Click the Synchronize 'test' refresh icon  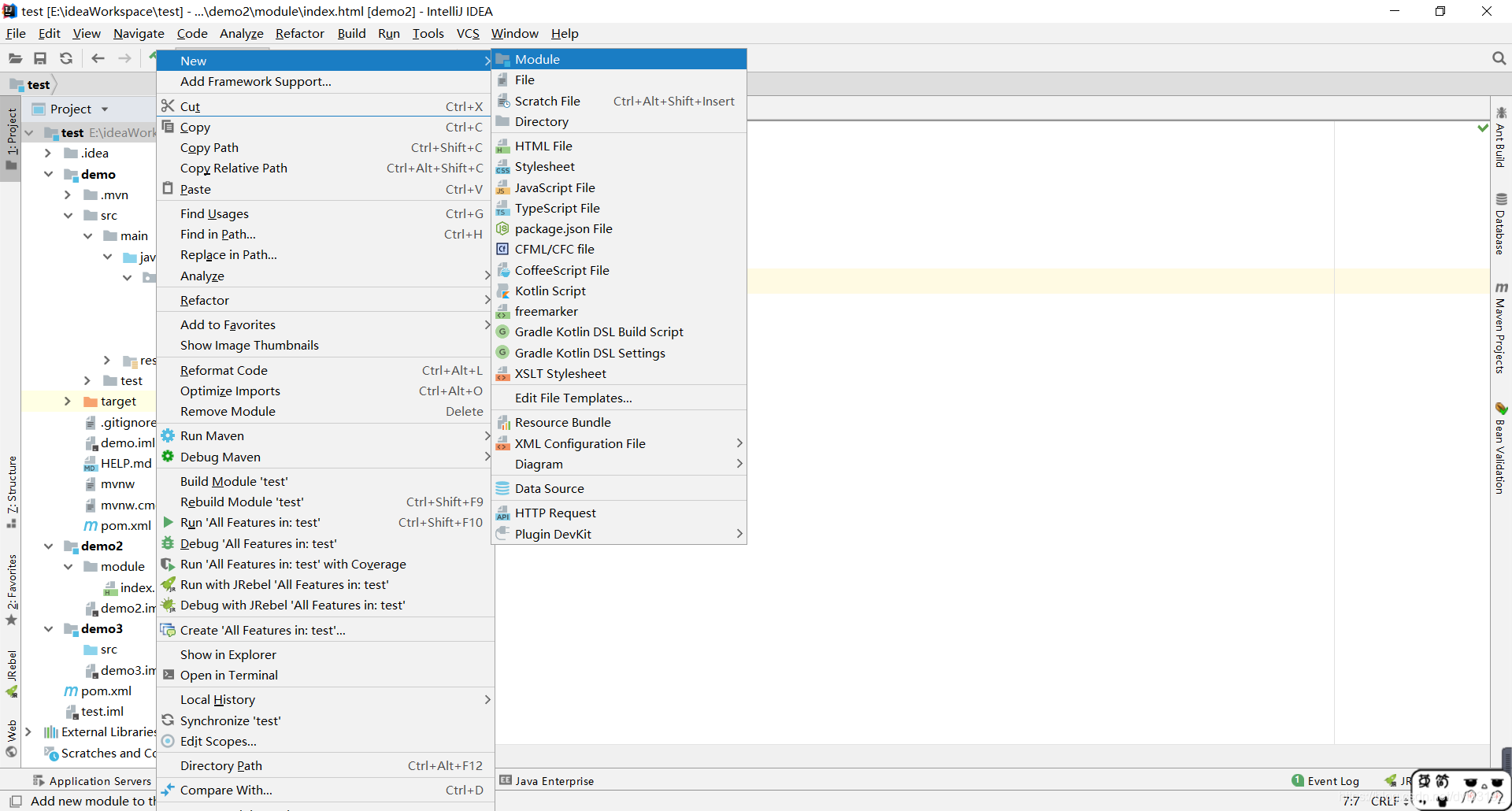click(x=168, y=720)
